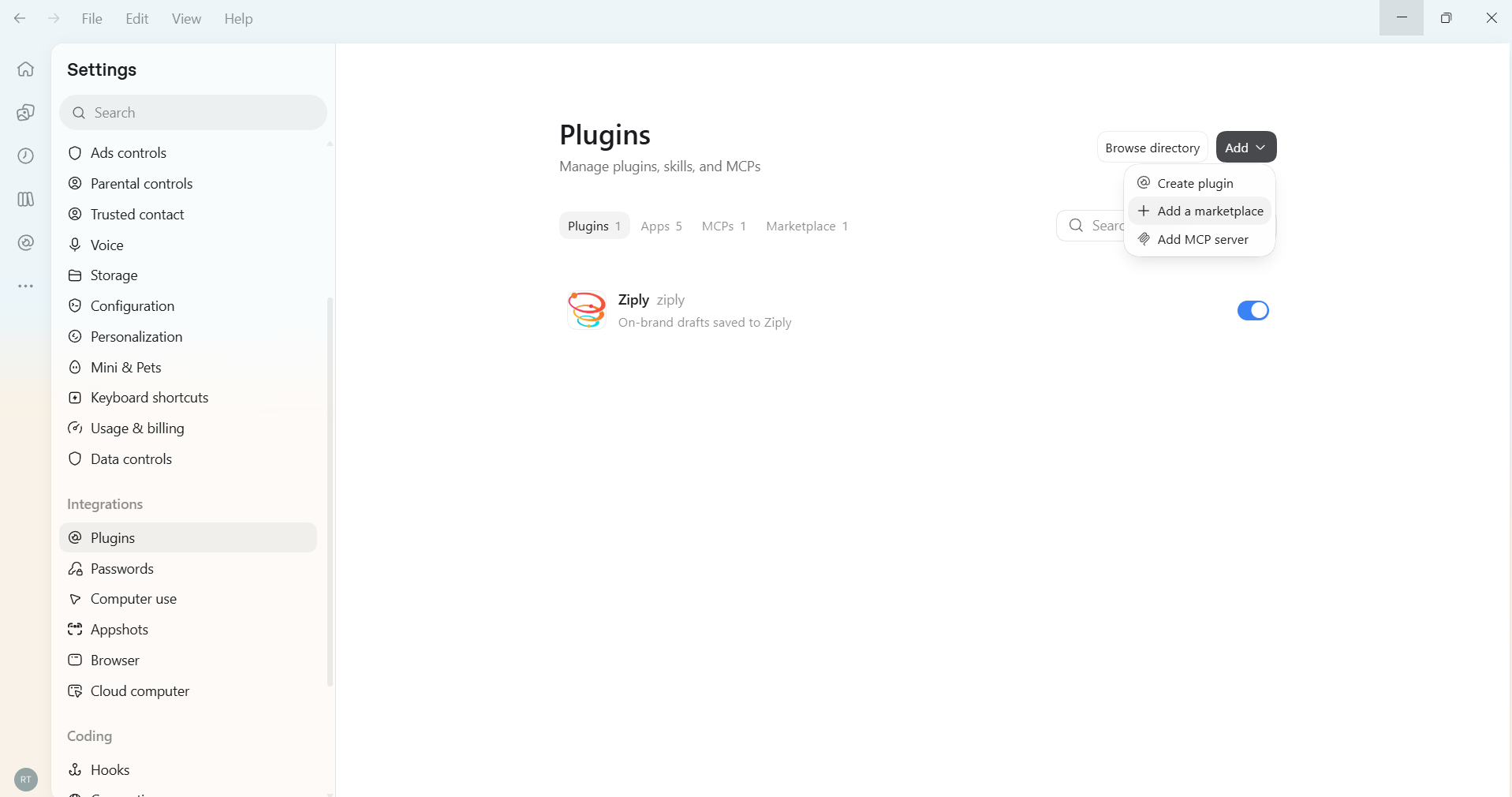Viewport: 1512px width, 797px height.
Task: Click the Storage folder icon
Action: (x=75, y=275)
